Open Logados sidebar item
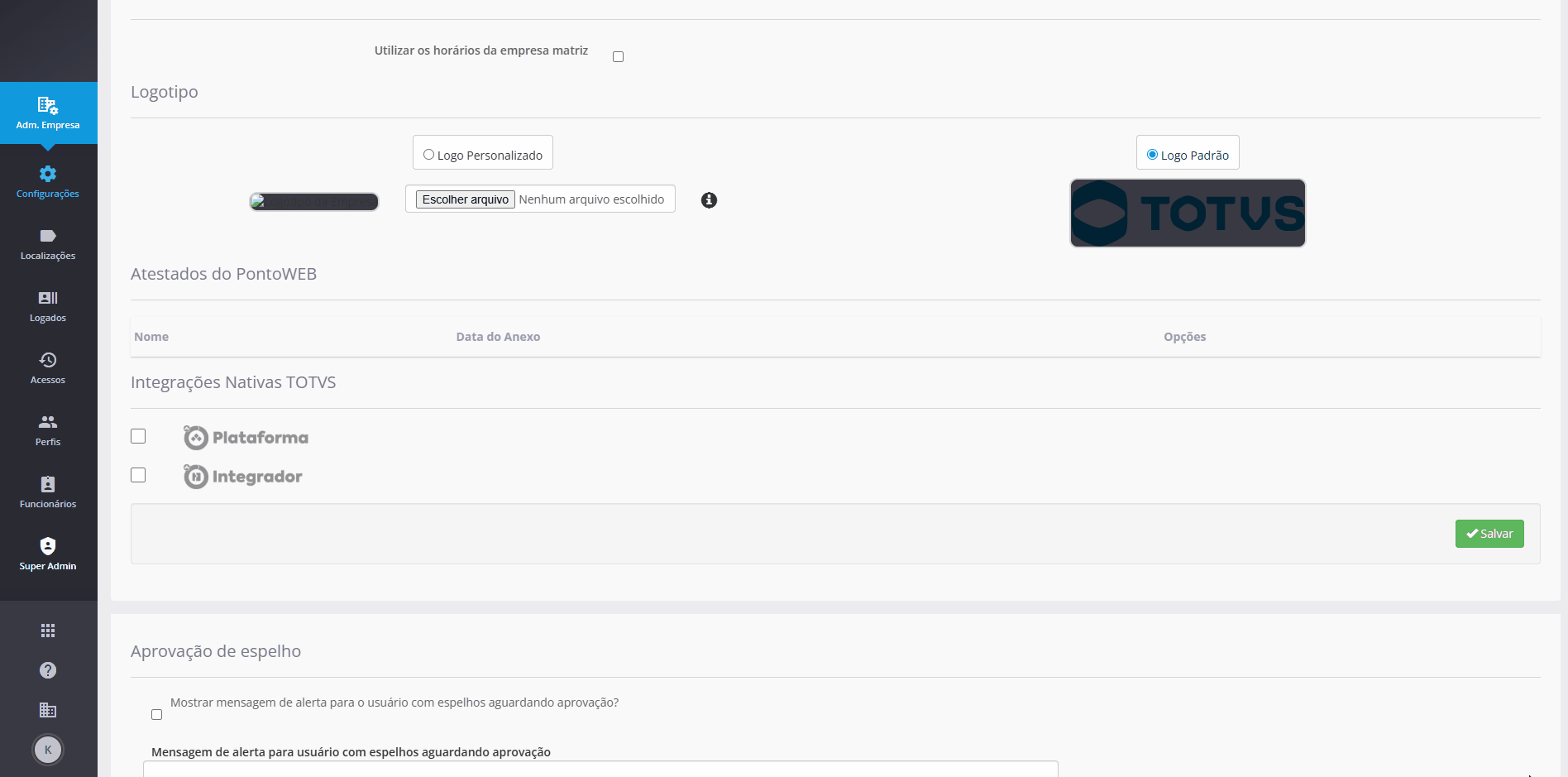 [x=48, y=306]
